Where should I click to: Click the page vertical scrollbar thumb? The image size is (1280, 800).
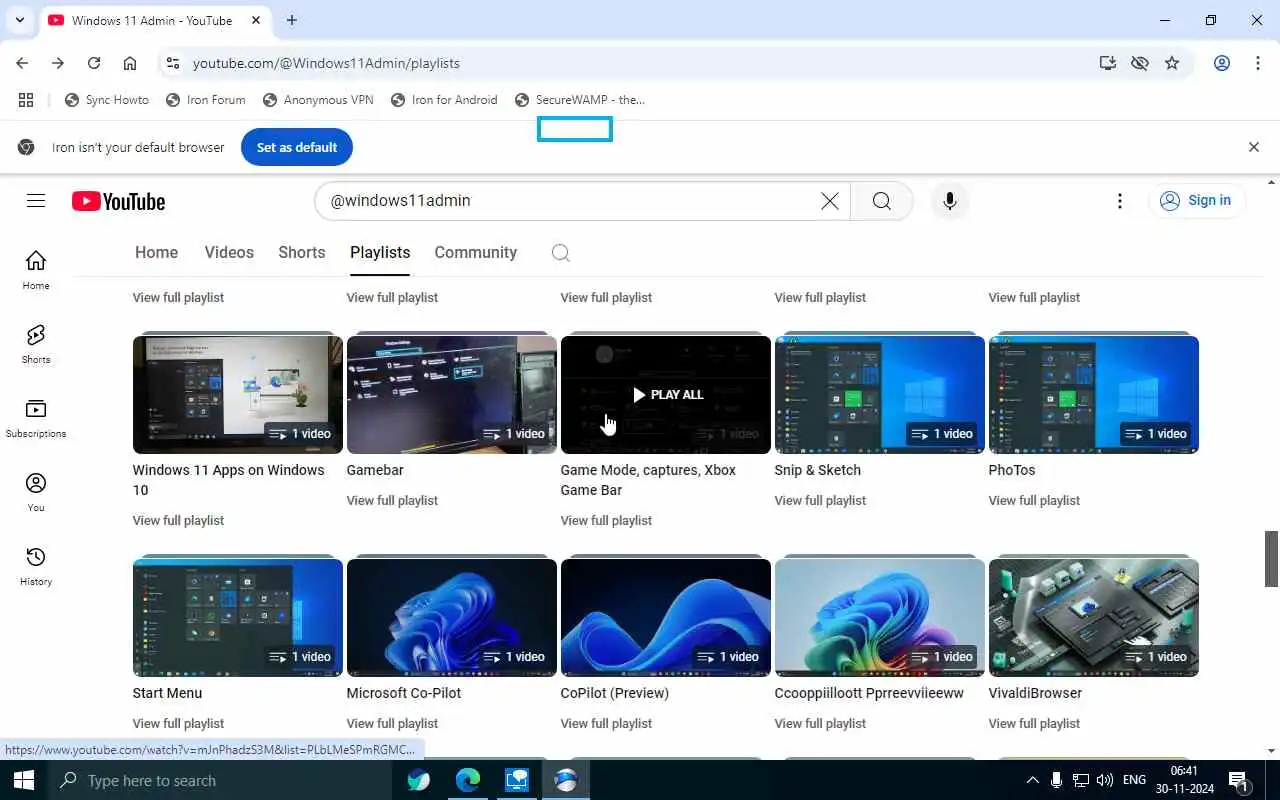[1272, 559]
